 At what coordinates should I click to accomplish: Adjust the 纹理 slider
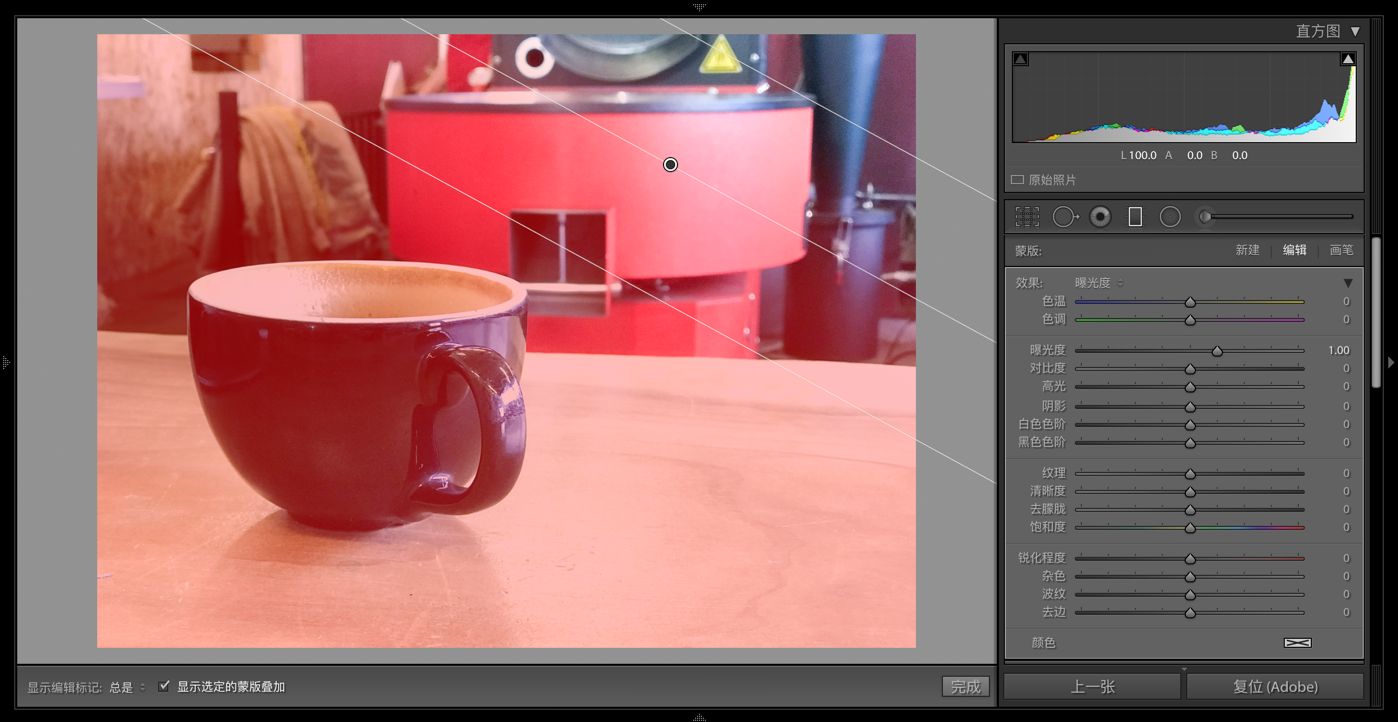(x=1190, y=473)
